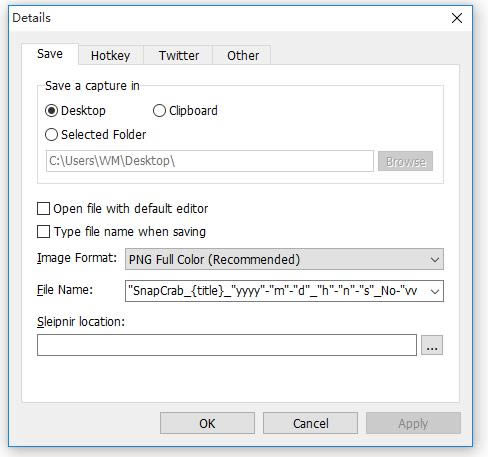The width and height of the screenshot is (488, 457).
Task: Click the Apply button
Action: click(x=413, y=423)
